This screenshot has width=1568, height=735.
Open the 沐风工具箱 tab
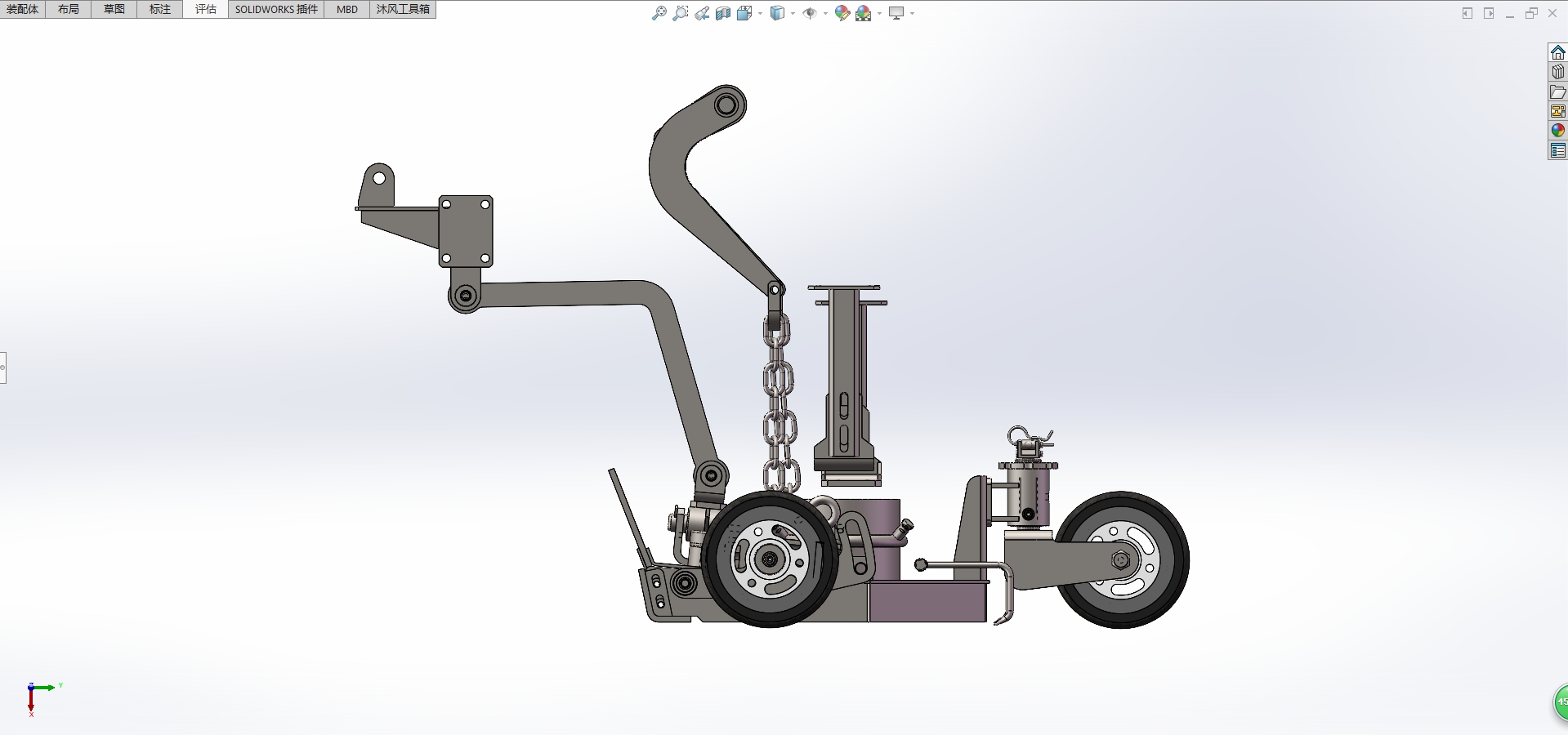tap(403, 9)
